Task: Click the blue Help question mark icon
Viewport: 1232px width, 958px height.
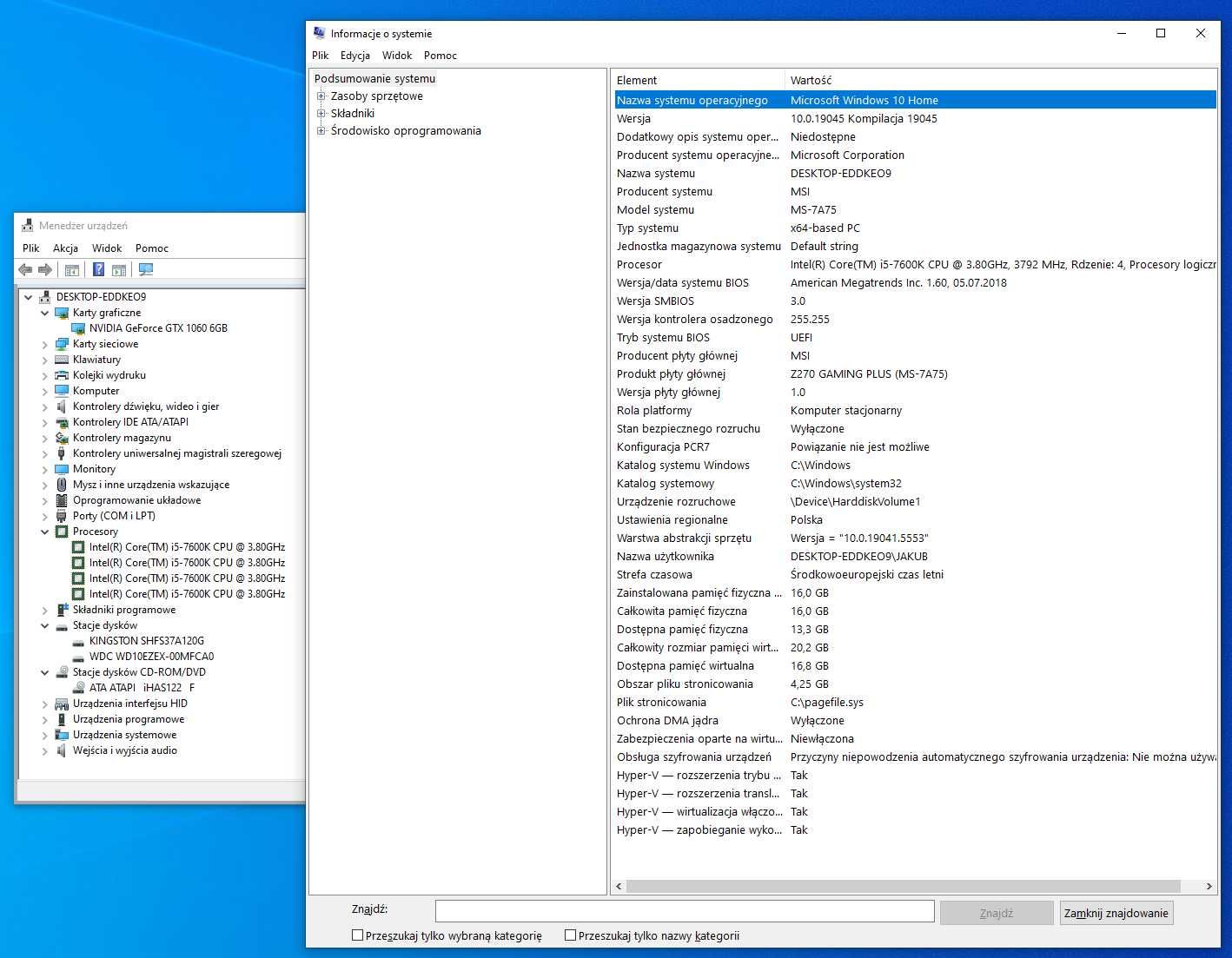Action: [x=98, y=270]
